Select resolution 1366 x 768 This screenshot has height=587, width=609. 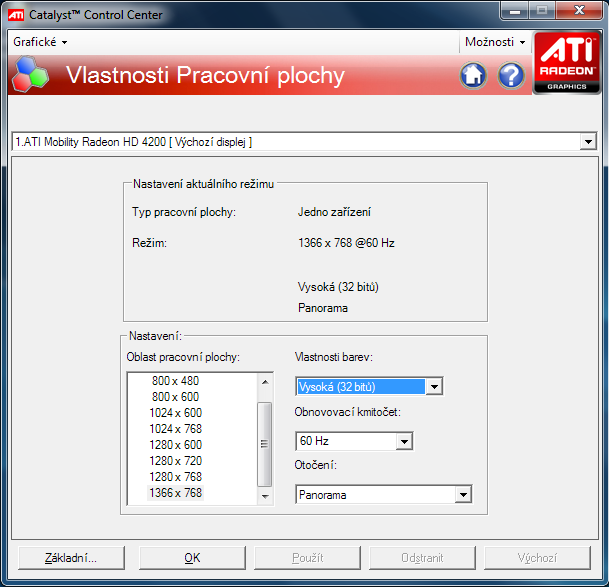tap(176, 493)
